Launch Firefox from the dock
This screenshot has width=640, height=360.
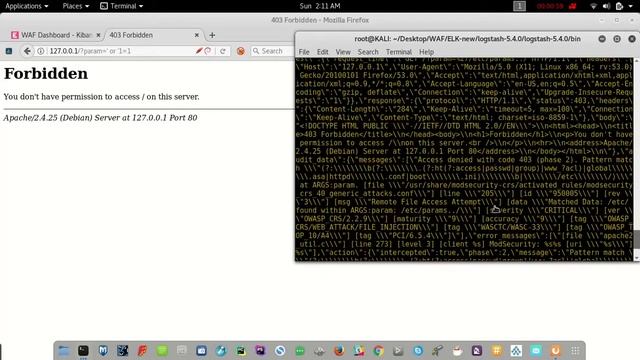click(339, 351)
